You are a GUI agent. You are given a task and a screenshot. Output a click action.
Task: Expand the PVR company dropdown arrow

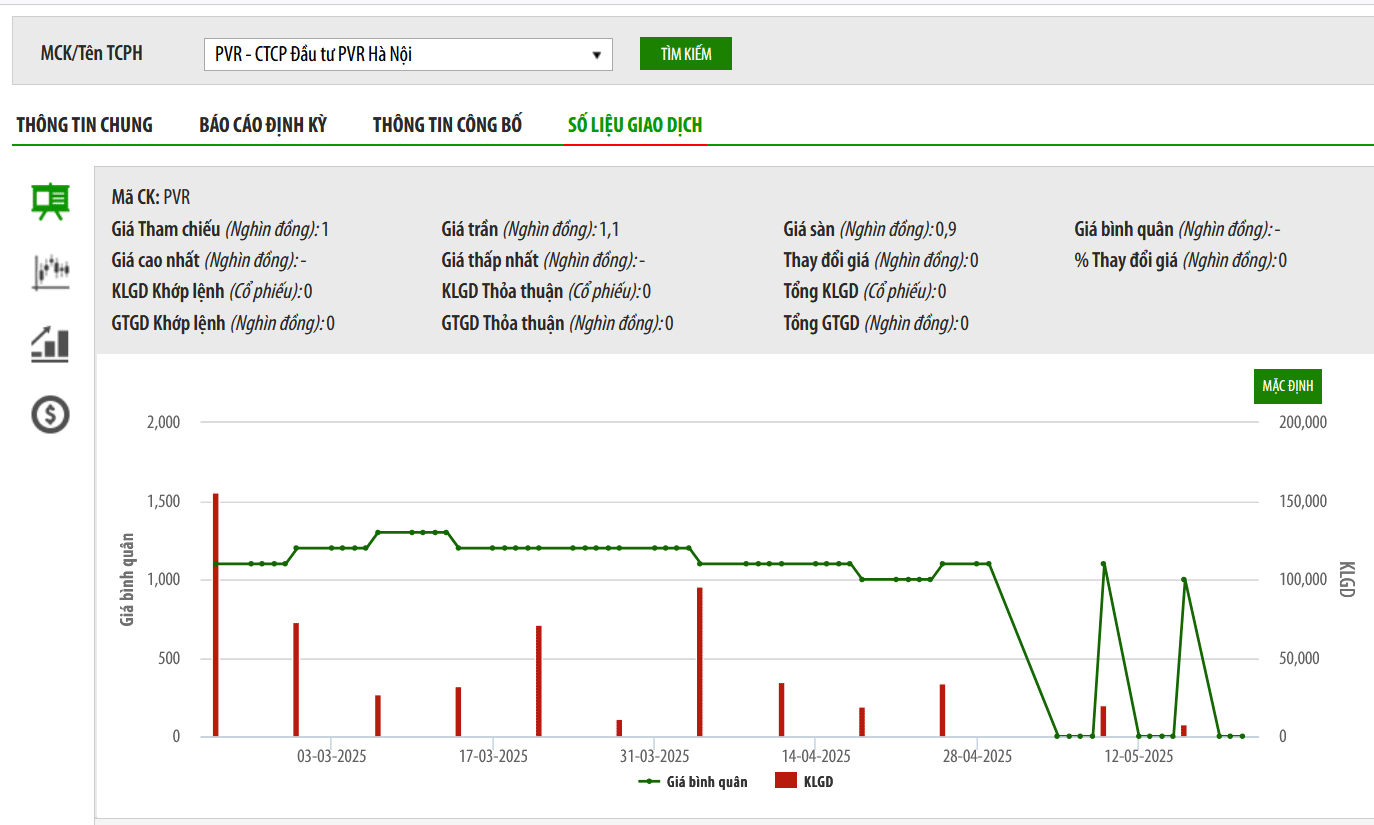click(597, 55)
